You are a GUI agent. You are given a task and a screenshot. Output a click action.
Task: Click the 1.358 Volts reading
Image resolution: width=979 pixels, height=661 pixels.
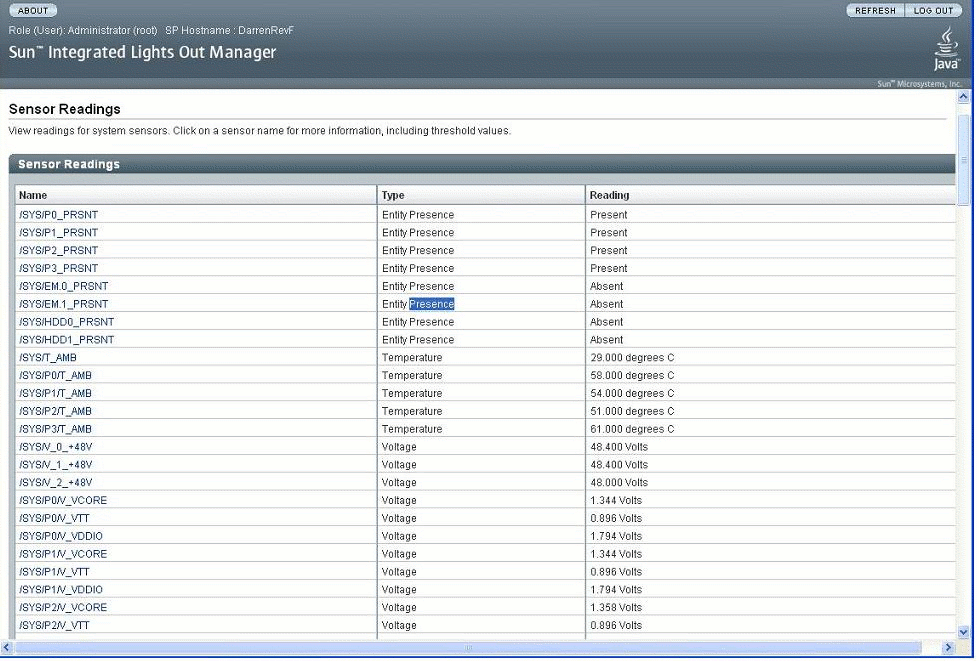[616, 608]
